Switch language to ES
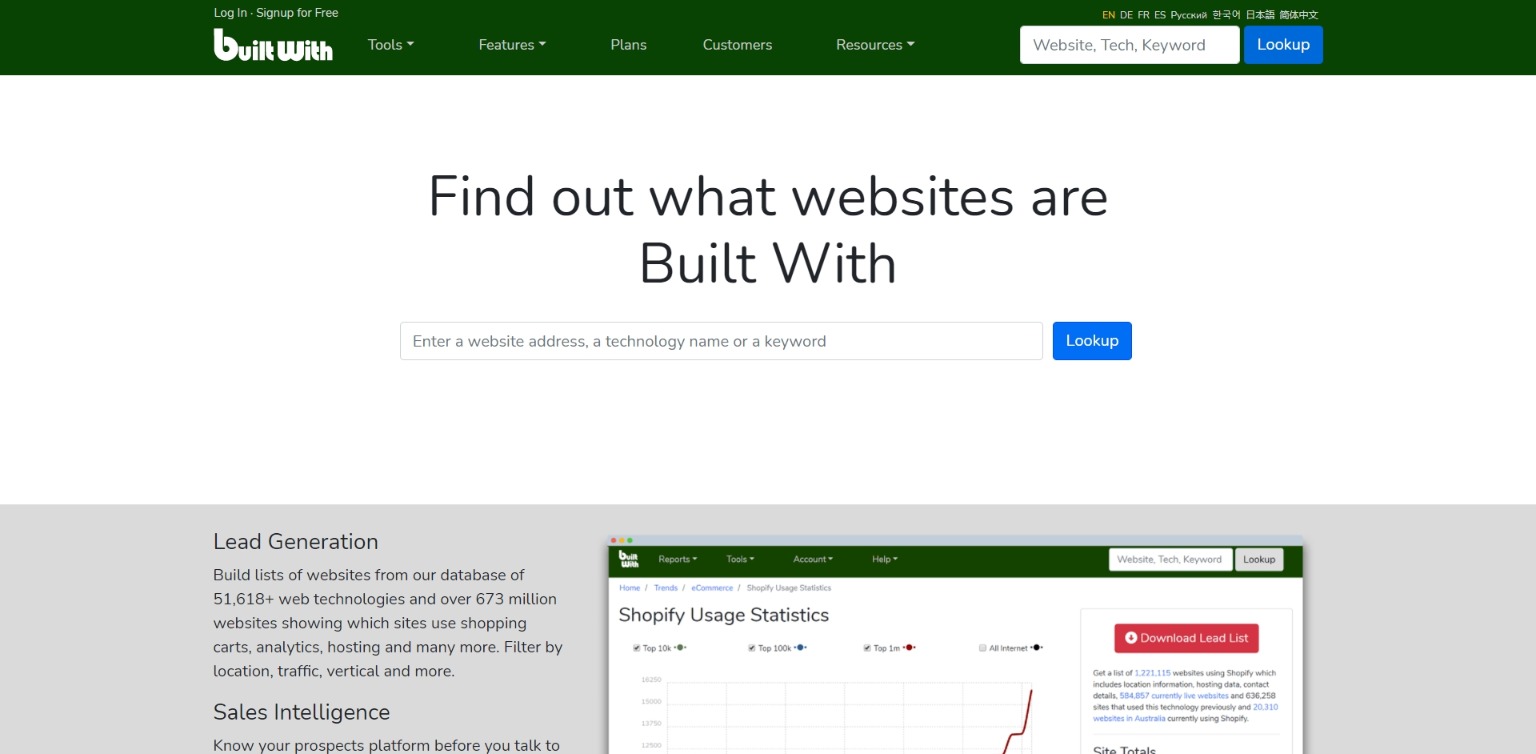This screenshot has width=1536, height=754. [x=1160, y=15]
